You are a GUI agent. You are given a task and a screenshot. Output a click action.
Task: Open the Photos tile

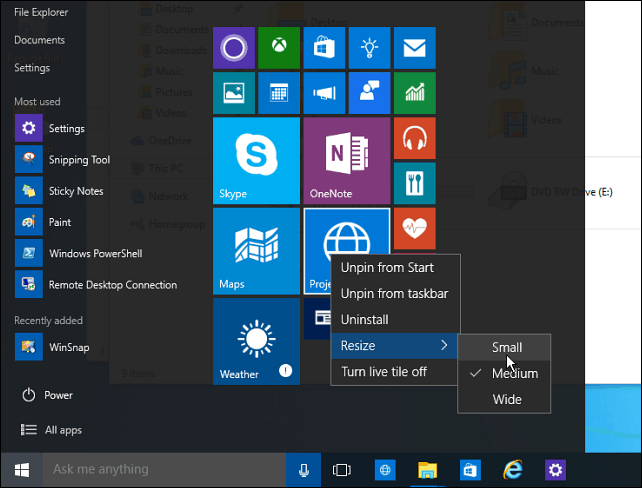pyautogui.click(x=234, y=93)
